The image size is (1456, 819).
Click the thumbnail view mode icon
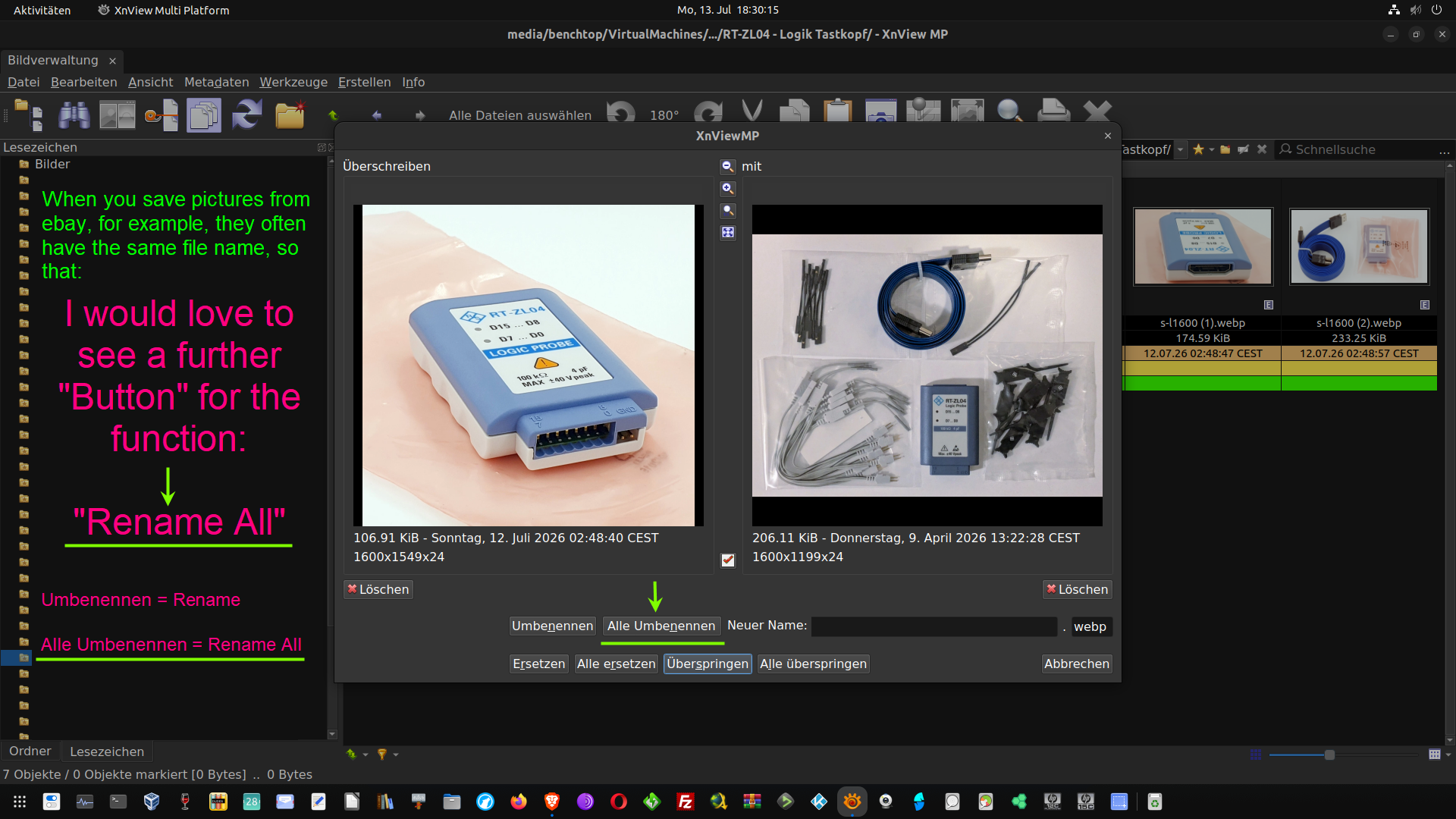coord(1434,755)
